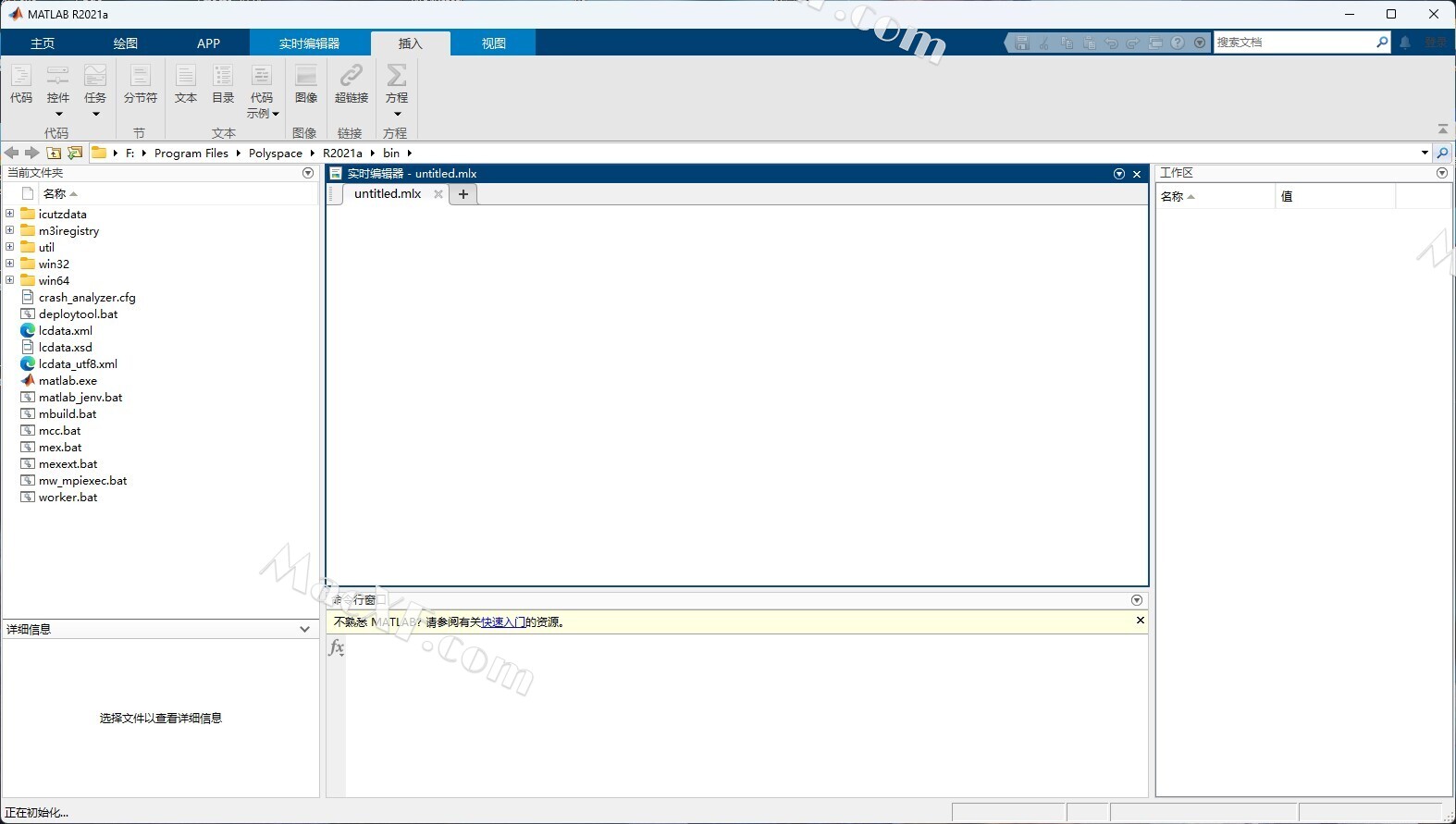This screenshot has width=1456, height=824.
Task: Collapse the 详细信息 details panel
Action: (304, 629)
